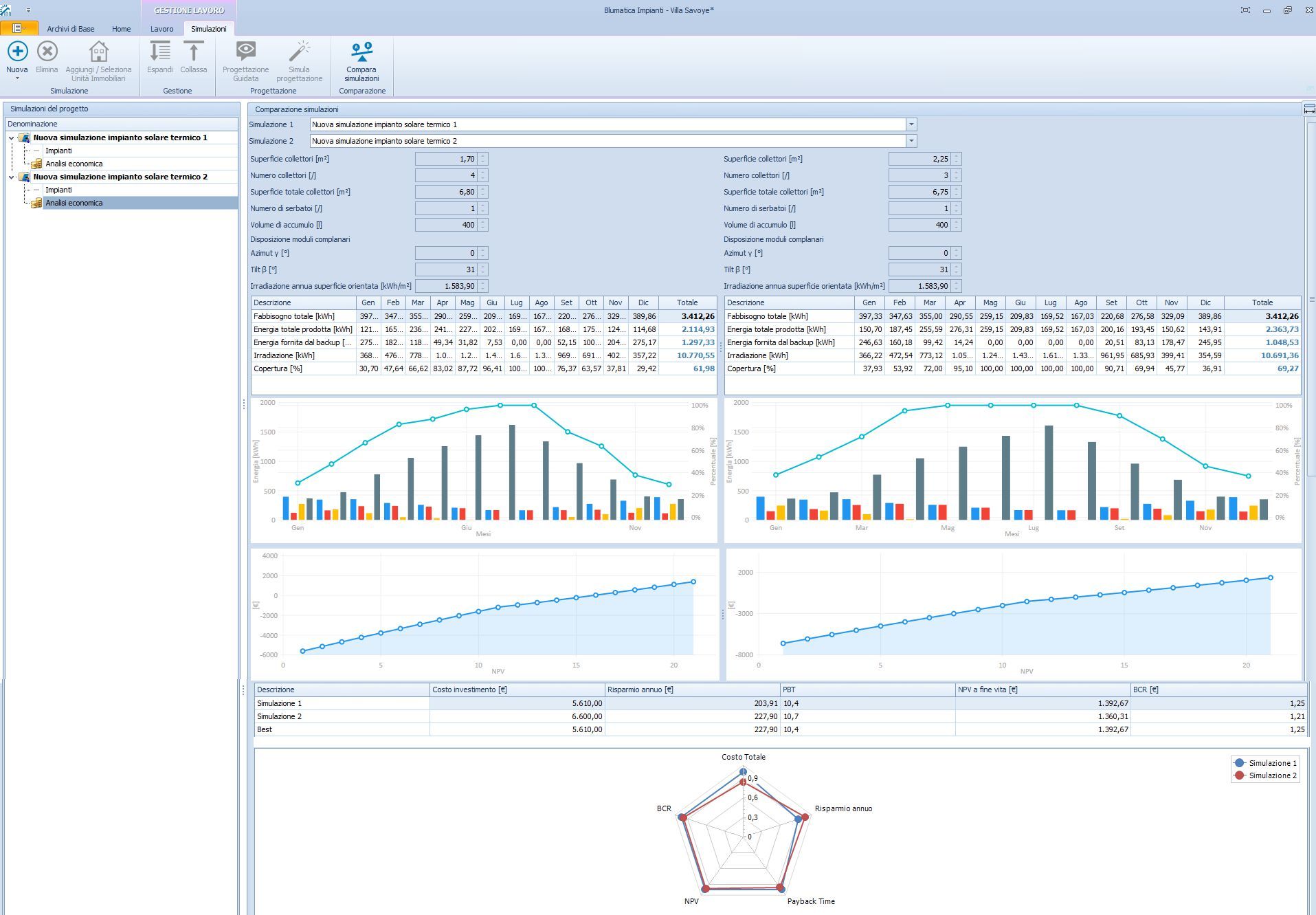Switch to the Lavoro ribbon tab
The image size is (1316, 915).
162,29
